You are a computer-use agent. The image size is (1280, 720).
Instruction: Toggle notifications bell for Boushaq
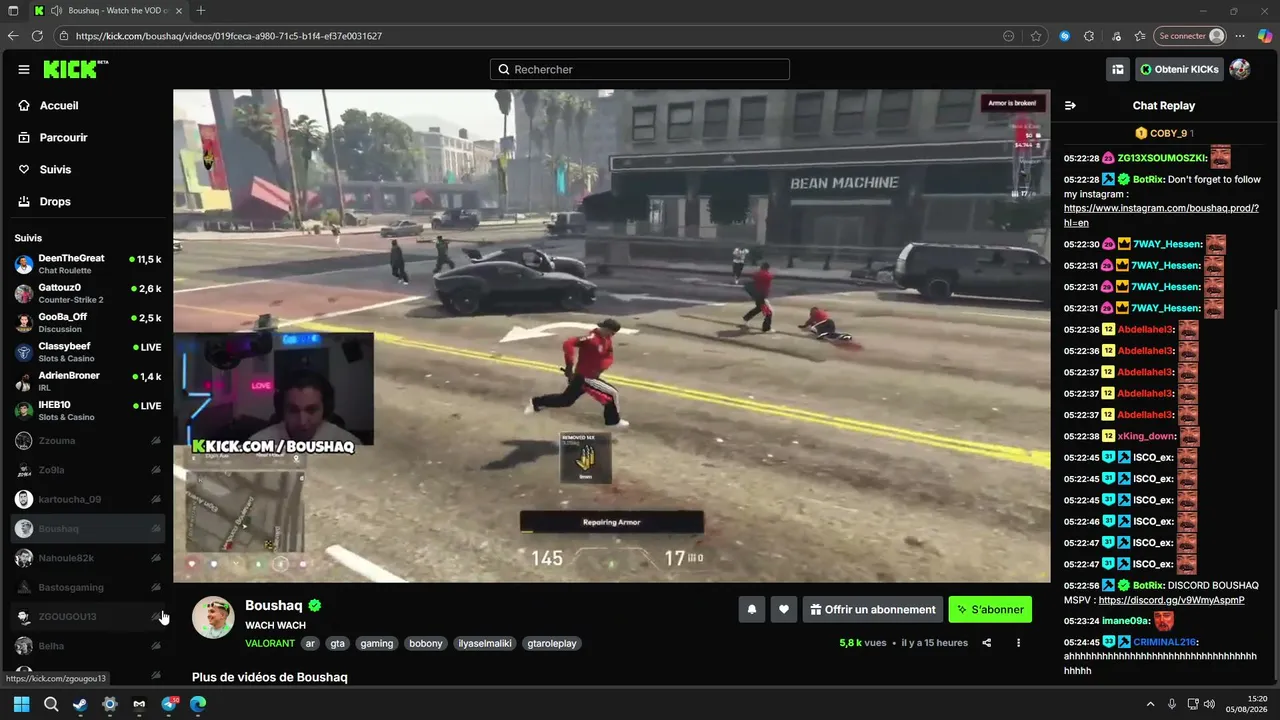(752, 609)
